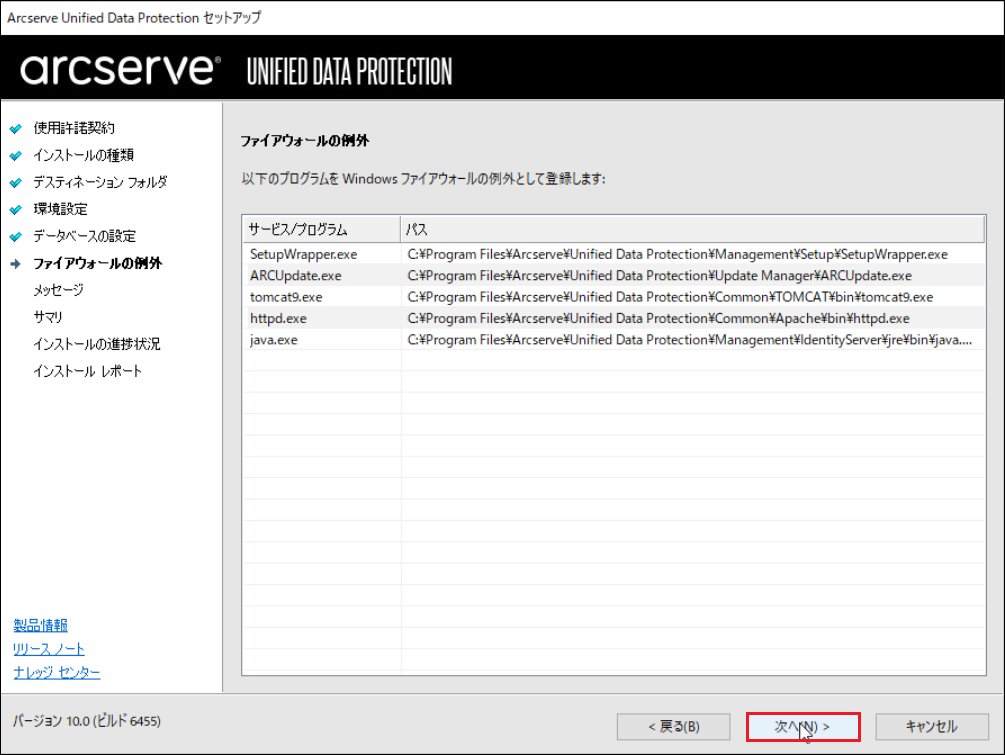Select the ARCUpdate.exe row

[x=613, y=276]
